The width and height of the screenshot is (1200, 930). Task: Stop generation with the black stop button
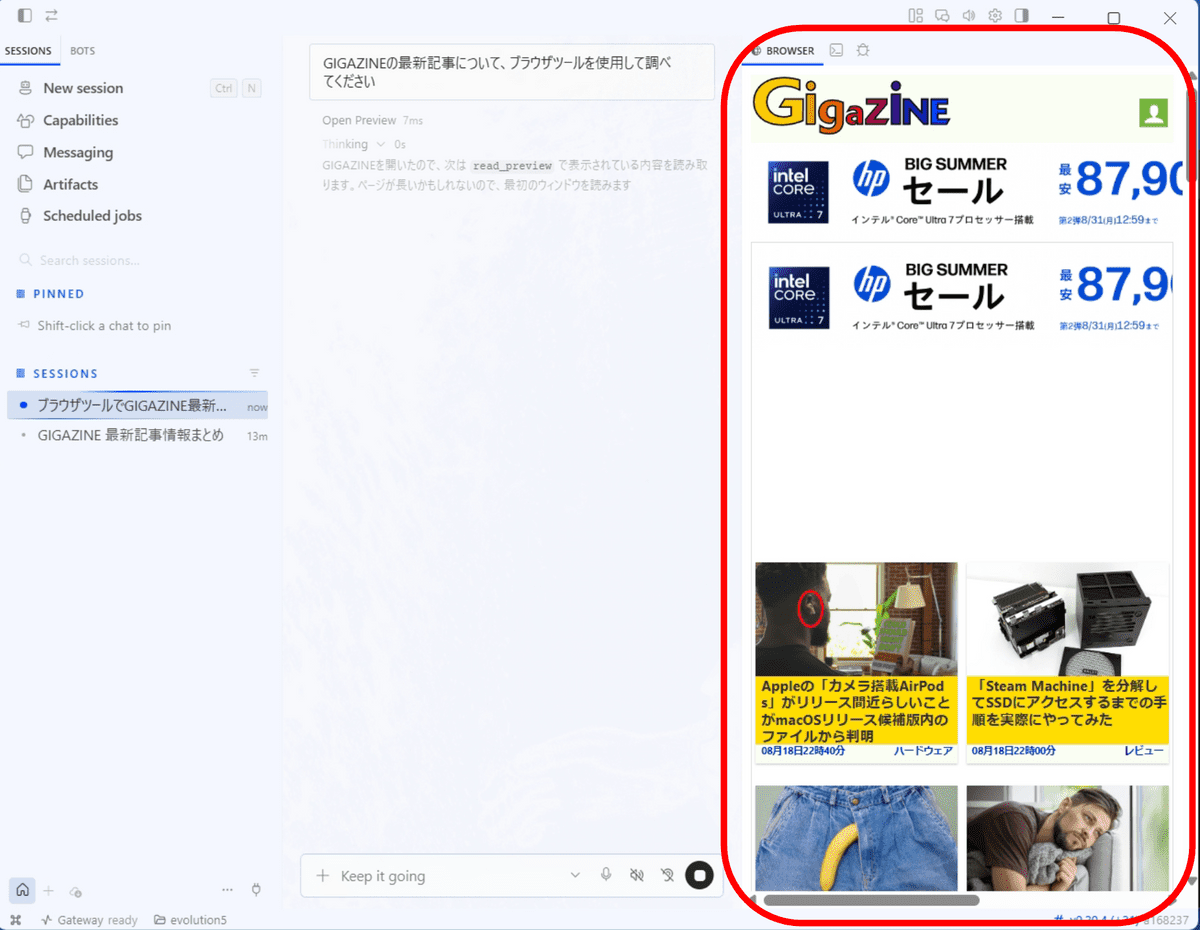[x=700, y=875]
